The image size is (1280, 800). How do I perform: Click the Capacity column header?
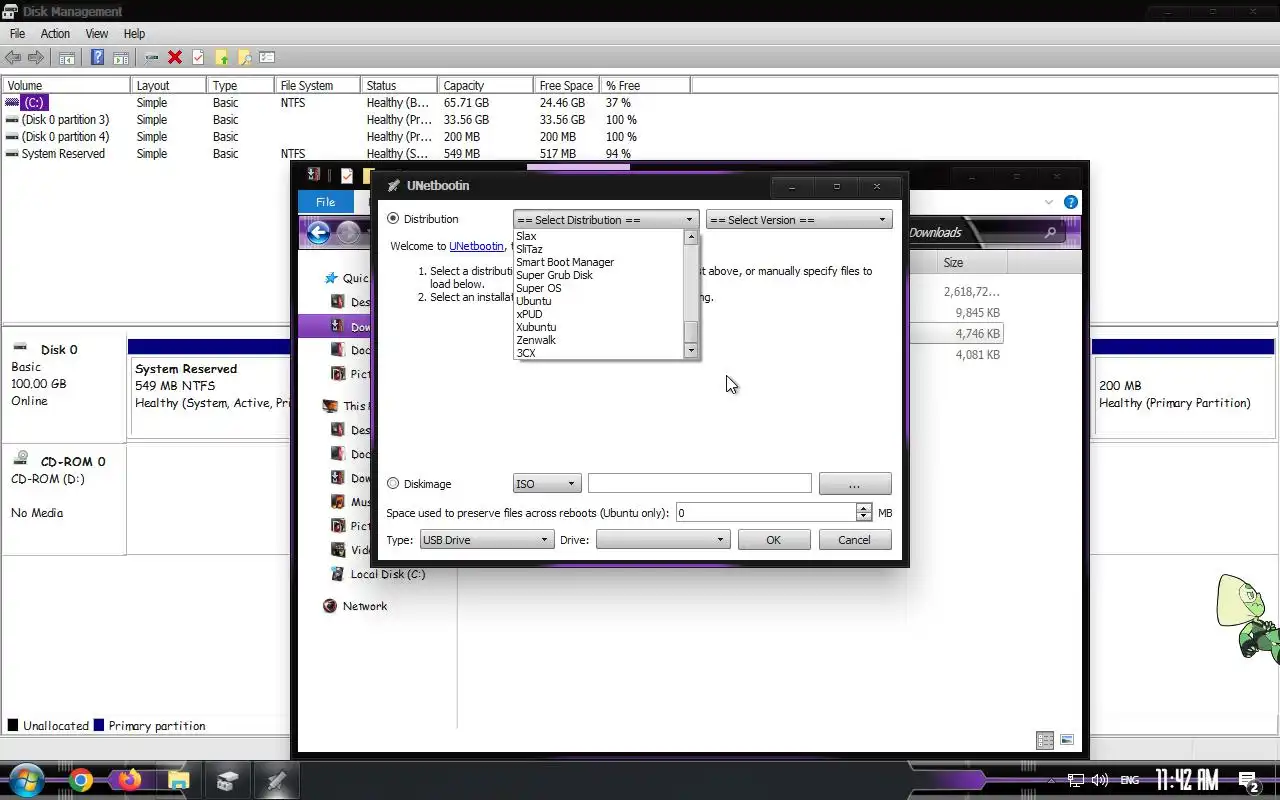484,86
